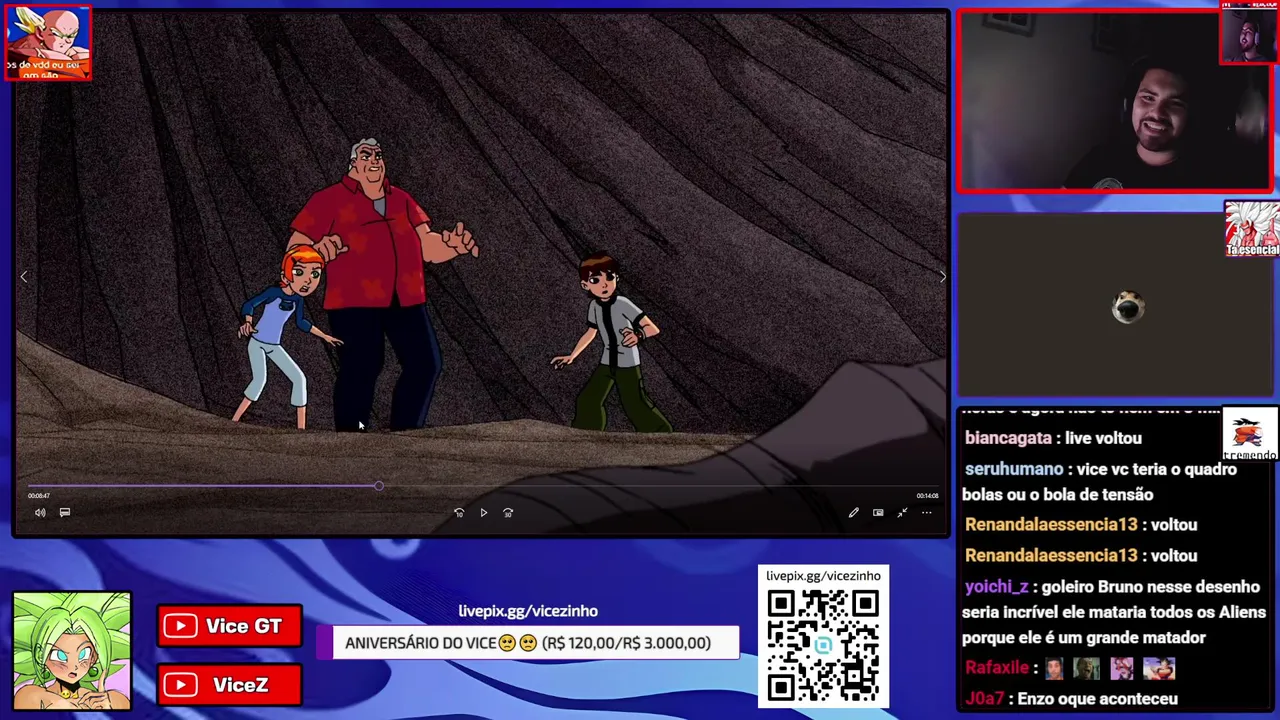Image resolution: width=1280 pixels, height=720 pixels.
Task: Click the streamer webcam feed
Action: [x=1113, y=101]
